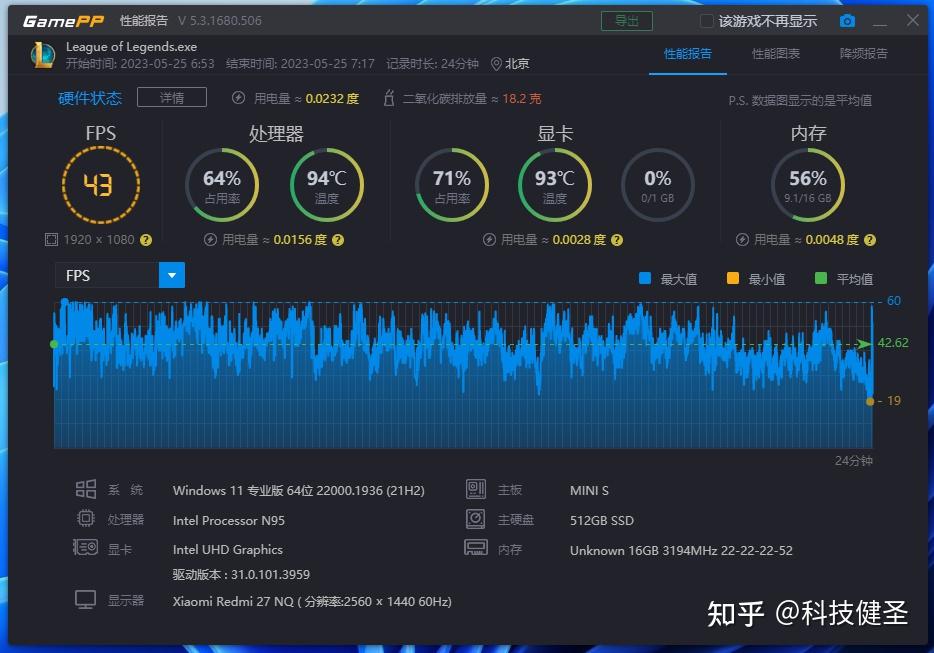Click the 系统 system grid icon
The image size is (934, 653).
tap(86, 489)
